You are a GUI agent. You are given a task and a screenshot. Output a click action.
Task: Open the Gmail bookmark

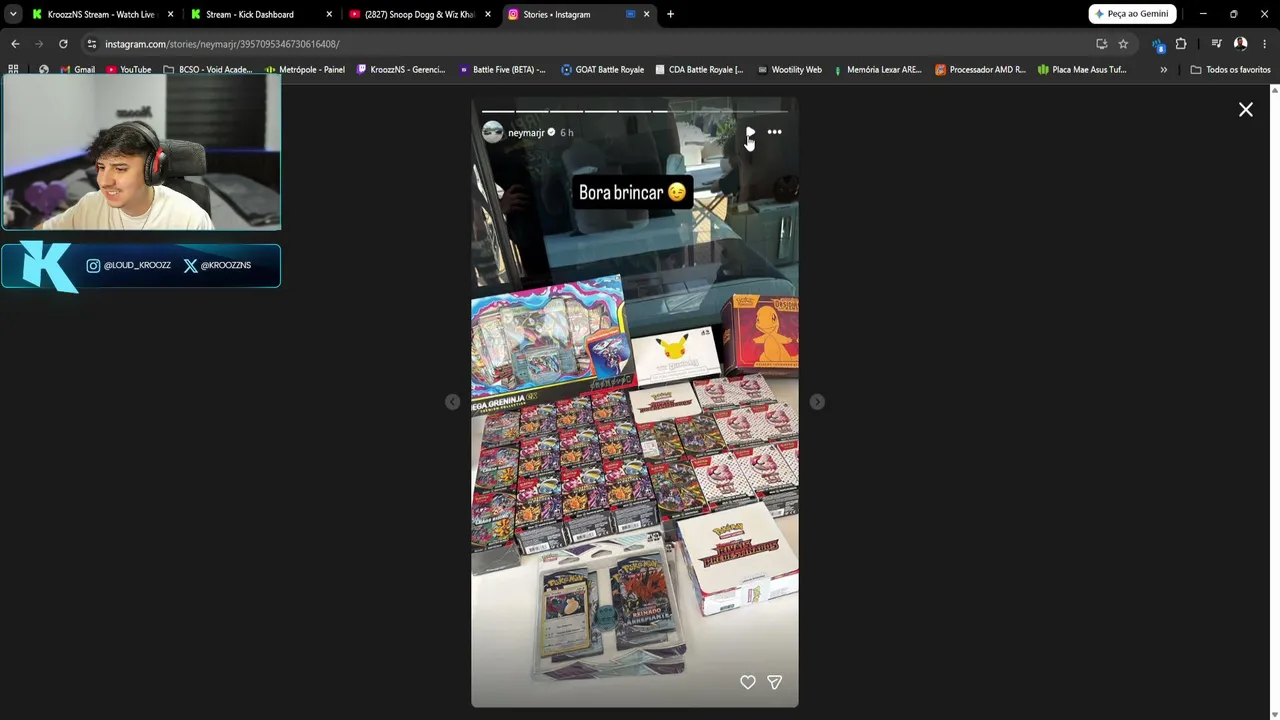pos(77,70)
